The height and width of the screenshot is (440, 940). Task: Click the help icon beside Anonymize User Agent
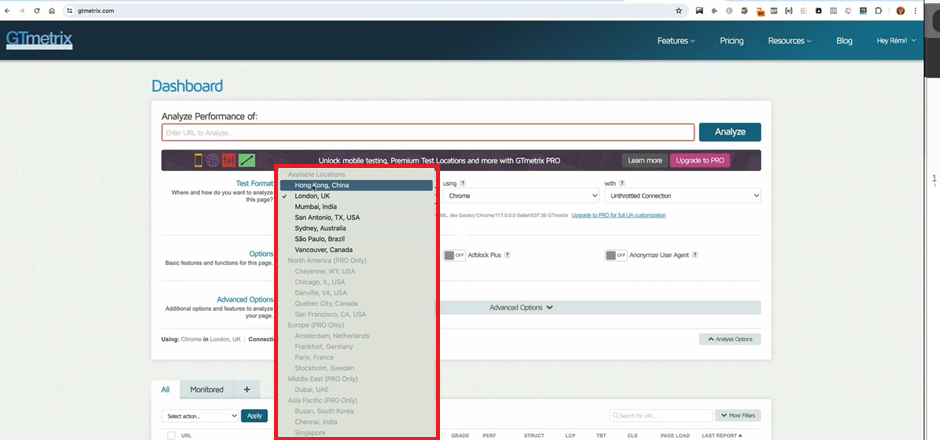[x=695, y=255]
